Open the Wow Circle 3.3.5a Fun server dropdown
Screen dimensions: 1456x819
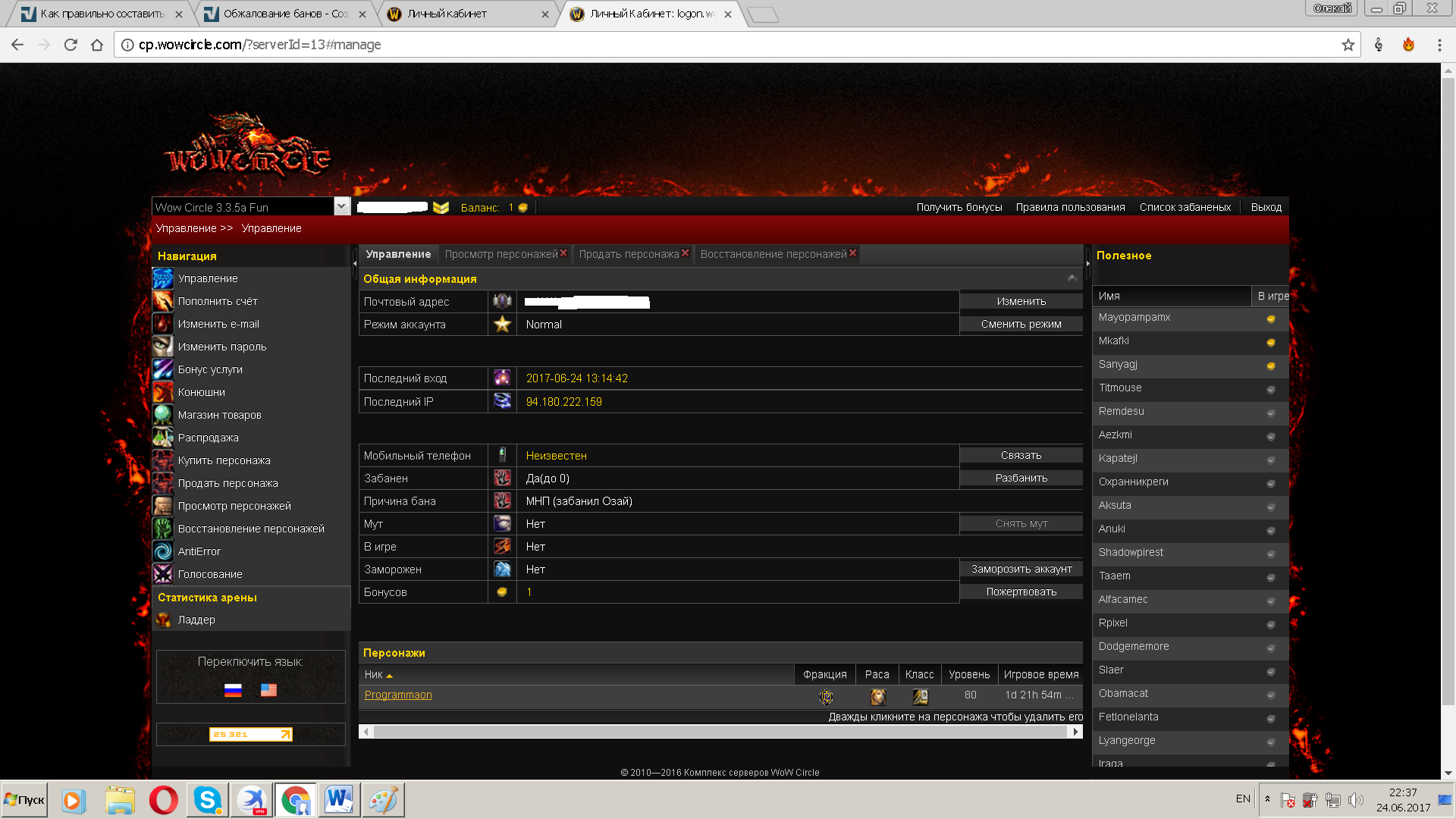(341, 206)
